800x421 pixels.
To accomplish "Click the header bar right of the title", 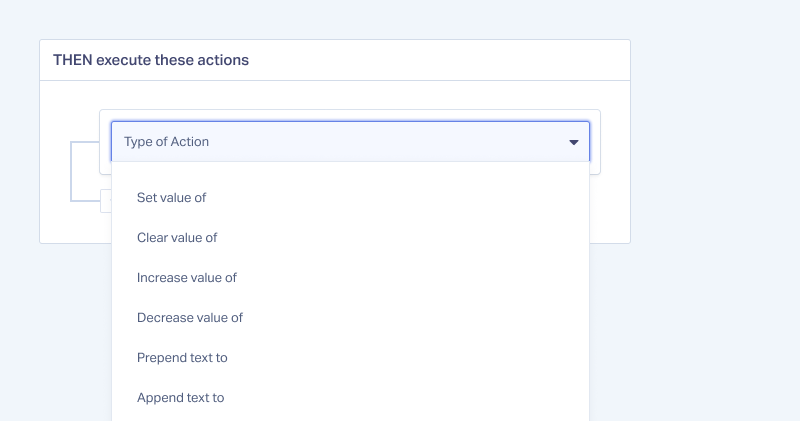I will pos(439,60).
